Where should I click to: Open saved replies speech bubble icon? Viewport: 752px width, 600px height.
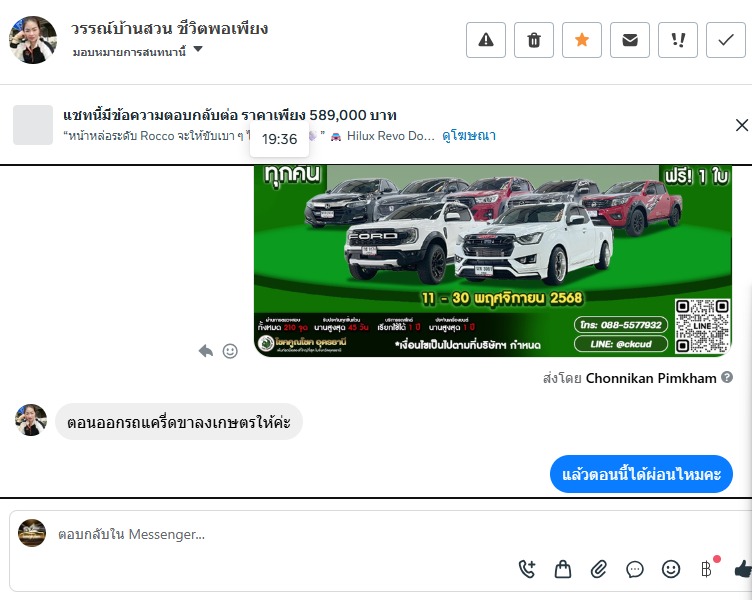634,569
